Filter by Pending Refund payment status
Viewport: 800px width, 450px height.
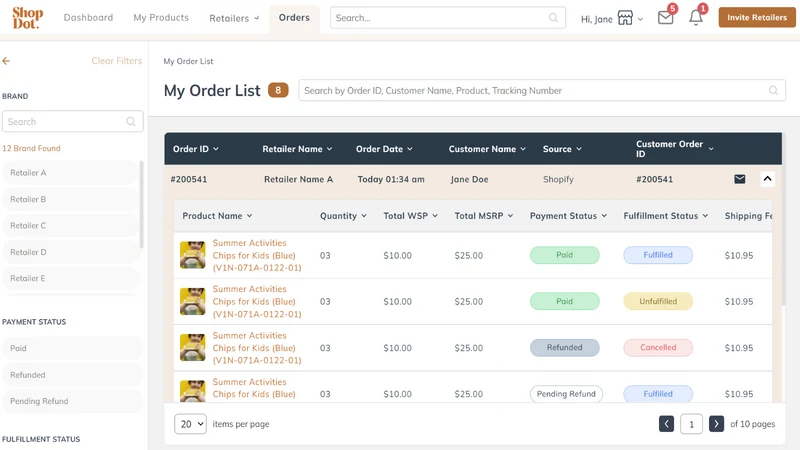(72, 402)
